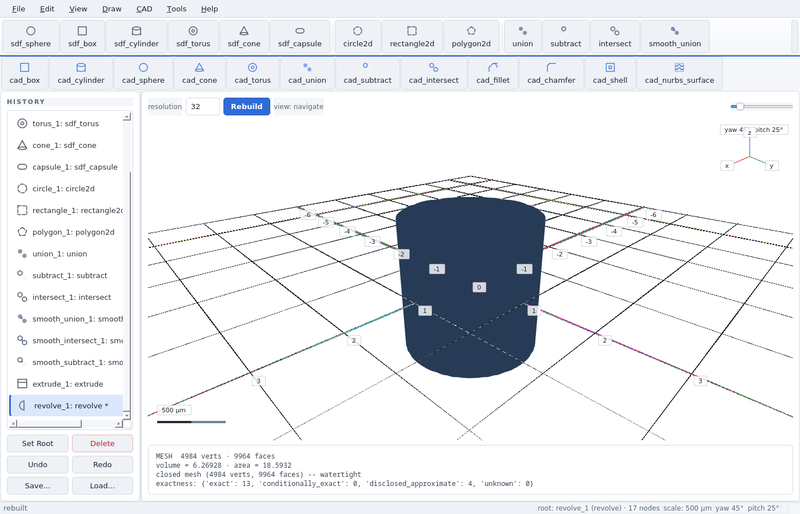Add a cad_torus primitive
The height and width of the screenshot is (514, 800).
pyautogui.click(x=253, y=74)
